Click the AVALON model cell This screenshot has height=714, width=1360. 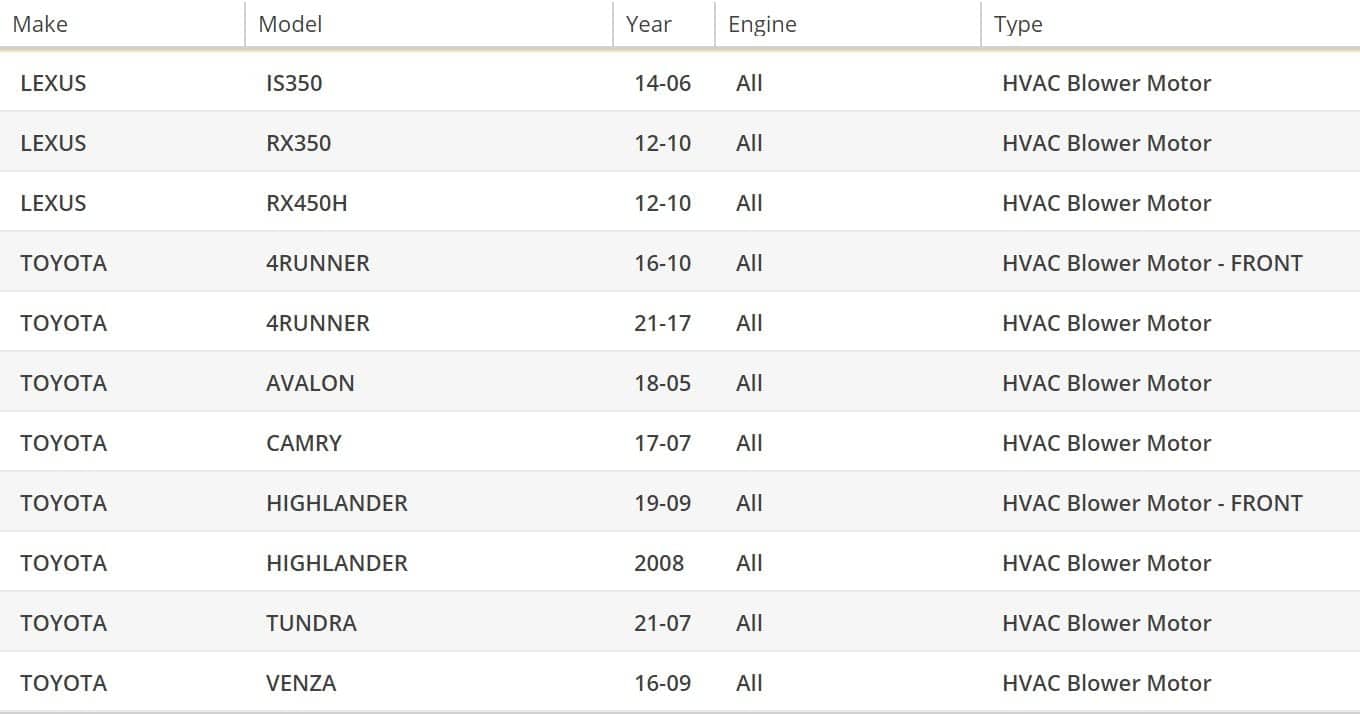pyautogui.click(x=310, y=383)
